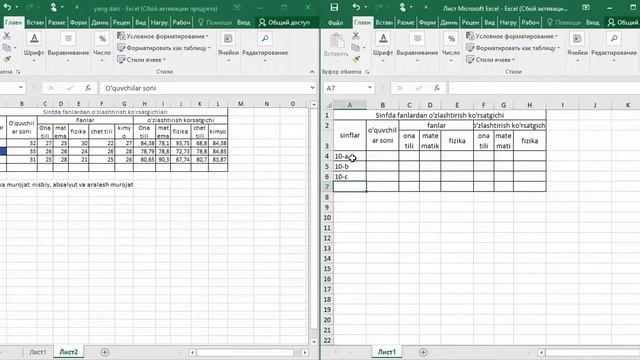Activate Format Painter in left window
The height and width of the screenshot is (360, 640).
point(7,60)
